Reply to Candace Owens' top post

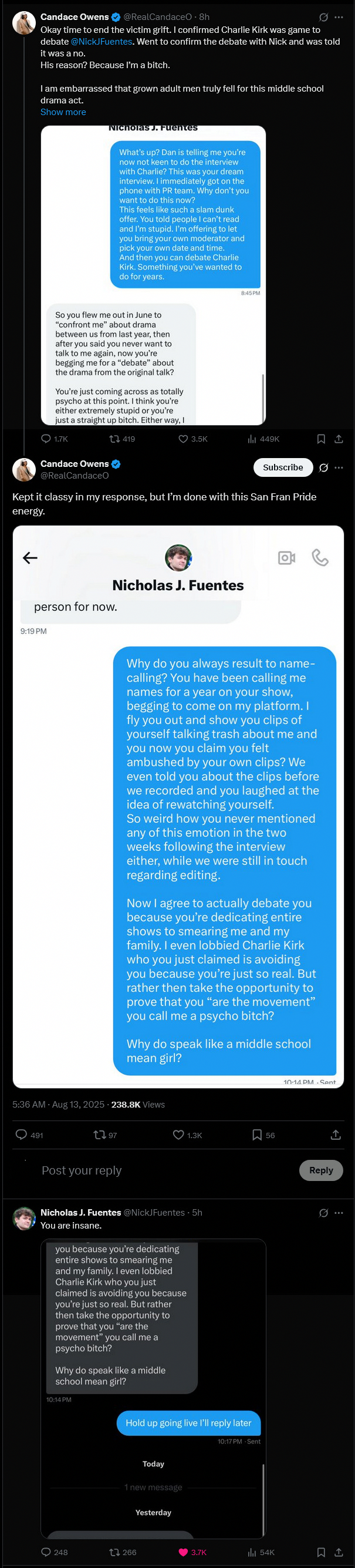pos(46,439)
